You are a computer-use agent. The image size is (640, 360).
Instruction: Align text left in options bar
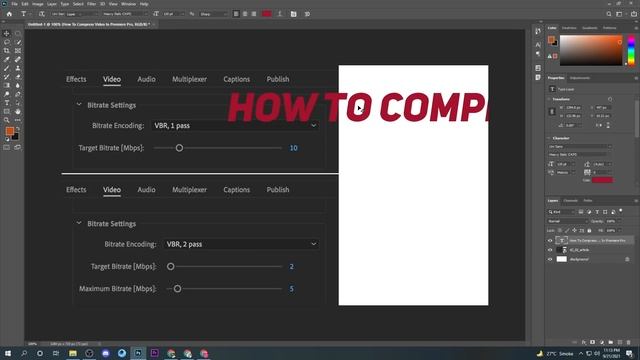[236, 14]
